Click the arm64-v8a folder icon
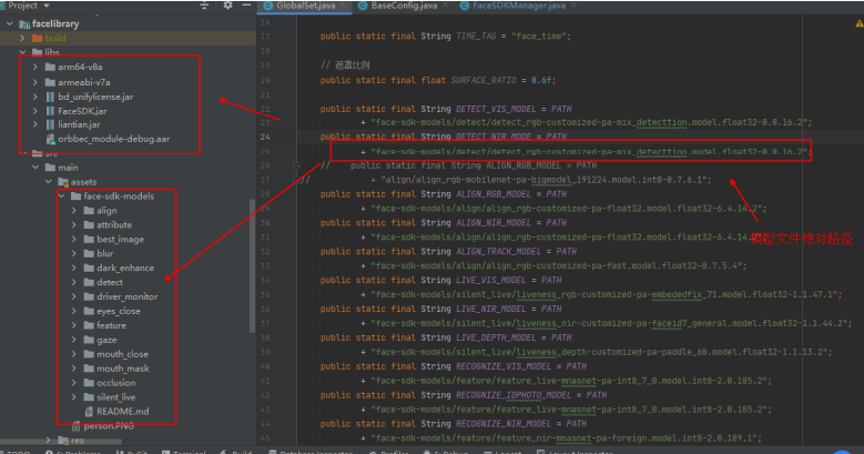 tap(50, 67)
